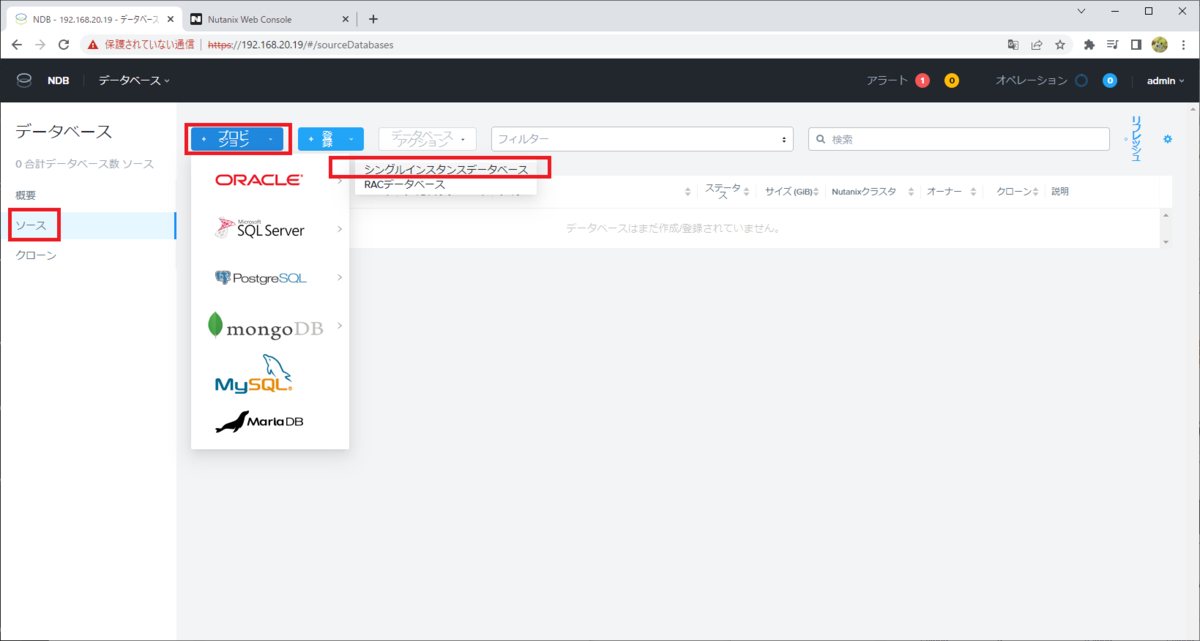The height and width of the screenshot is (641, 1200).
Task: Click the プロビジョン button
Action: click(238, 139)
